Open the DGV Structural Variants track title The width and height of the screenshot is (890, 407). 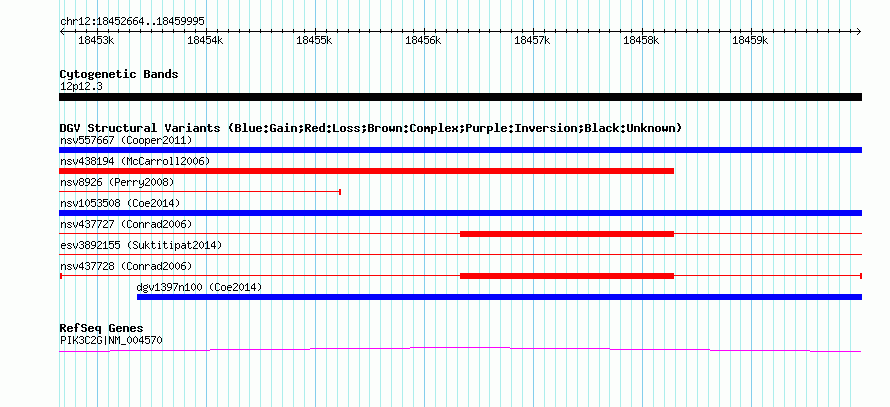point(371,128)
